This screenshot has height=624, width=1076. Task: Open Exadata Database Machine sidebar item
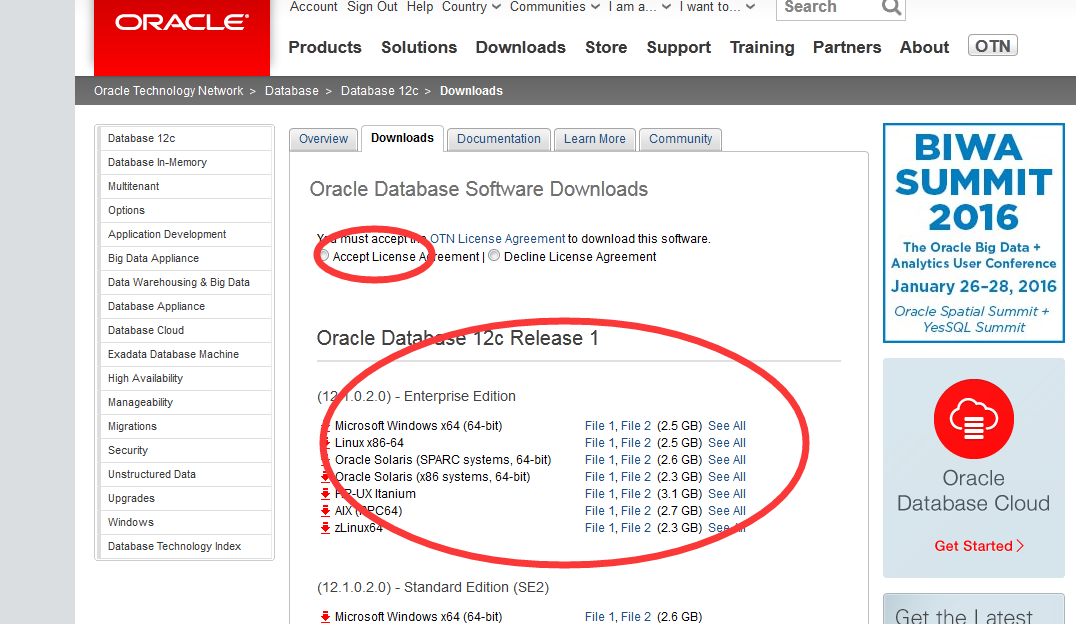[x=185, y=354]
